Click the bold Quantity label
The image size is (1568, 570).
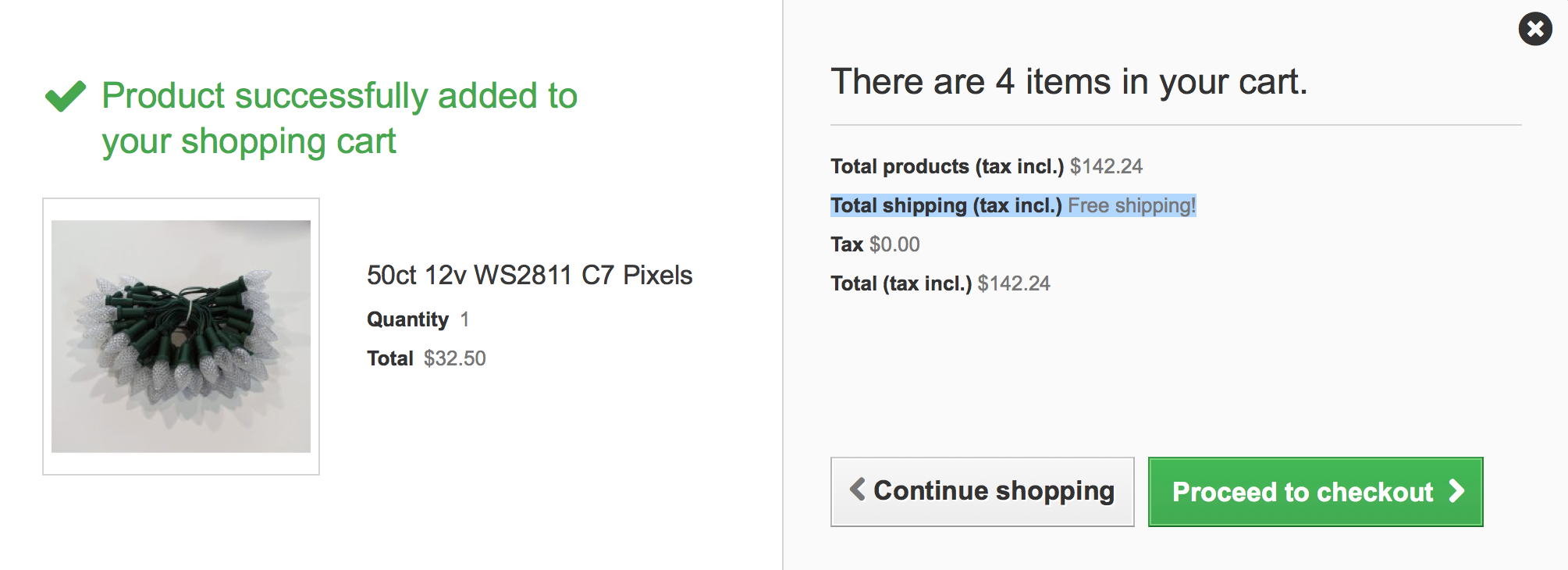(x=407, y=319)
